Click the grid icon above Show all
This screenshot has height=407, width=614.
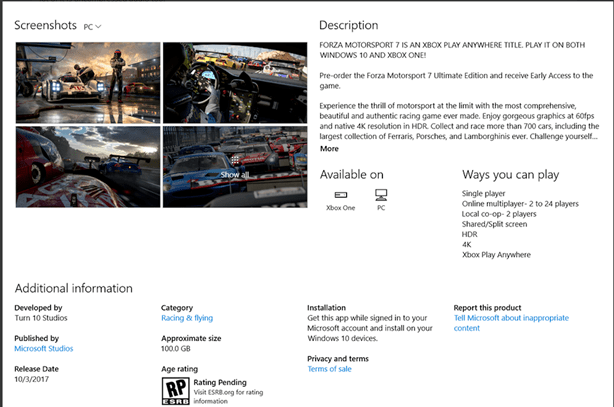(234, 159)
